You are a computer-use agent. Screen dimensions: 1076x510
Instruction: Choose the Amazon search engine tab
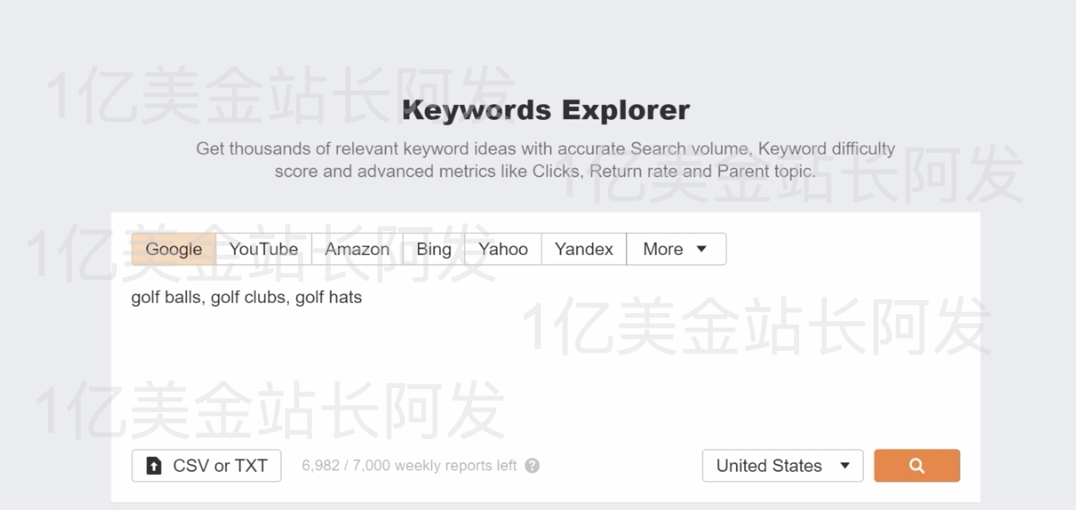[x=357, y=249]
